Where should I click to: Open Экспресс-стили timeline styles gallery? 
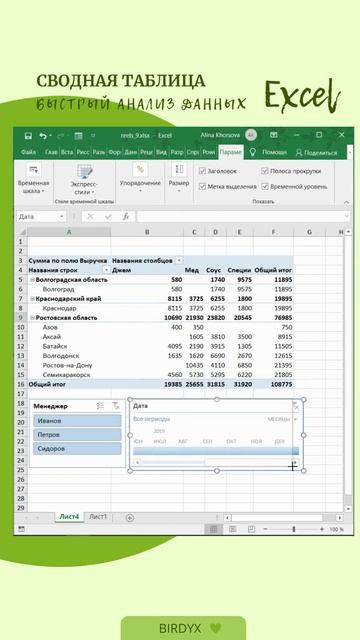pos(84,180)
